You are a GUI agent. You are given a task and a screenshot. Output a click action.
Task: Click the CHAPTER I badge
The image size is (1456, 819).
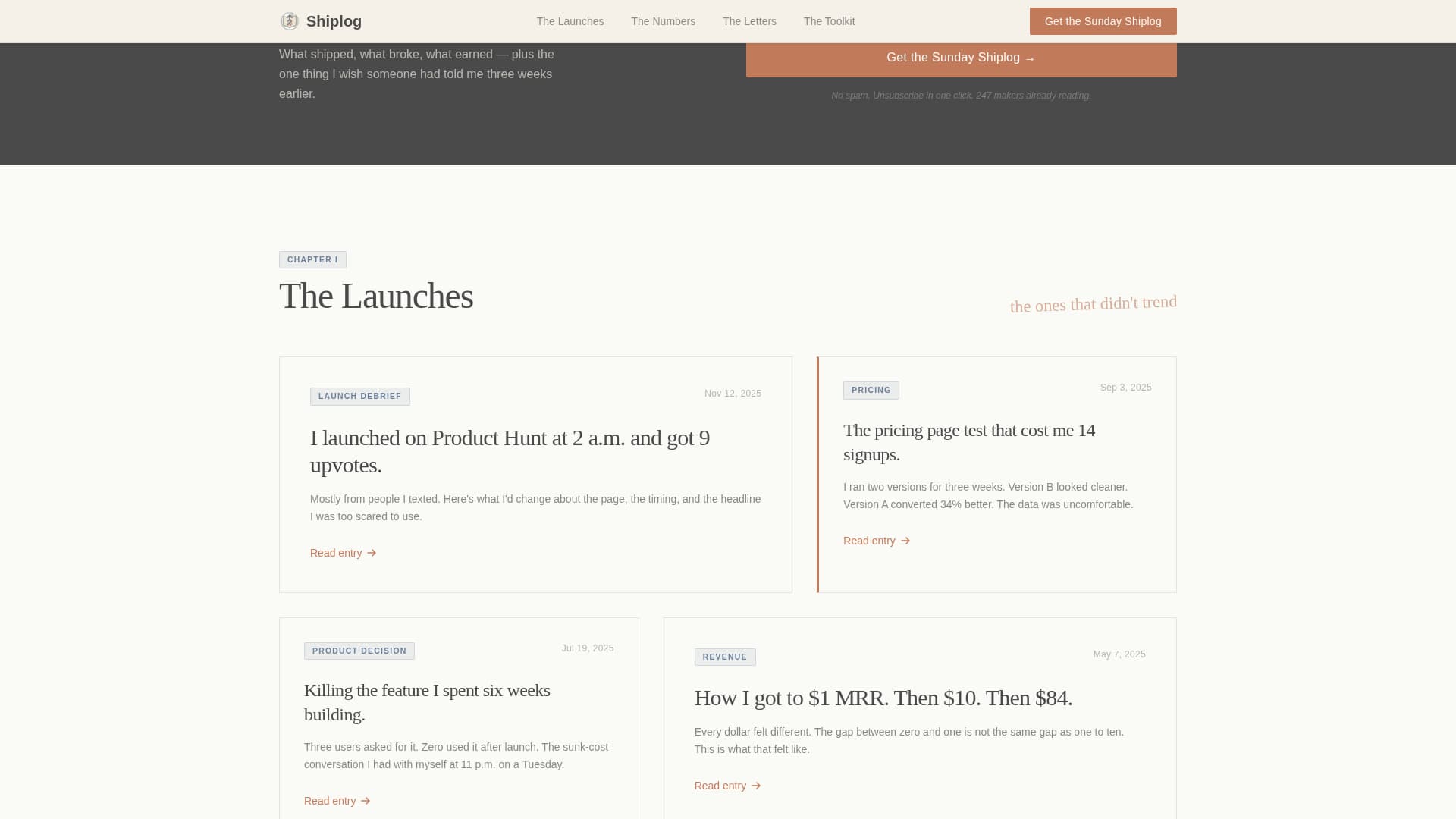point(312,260)
